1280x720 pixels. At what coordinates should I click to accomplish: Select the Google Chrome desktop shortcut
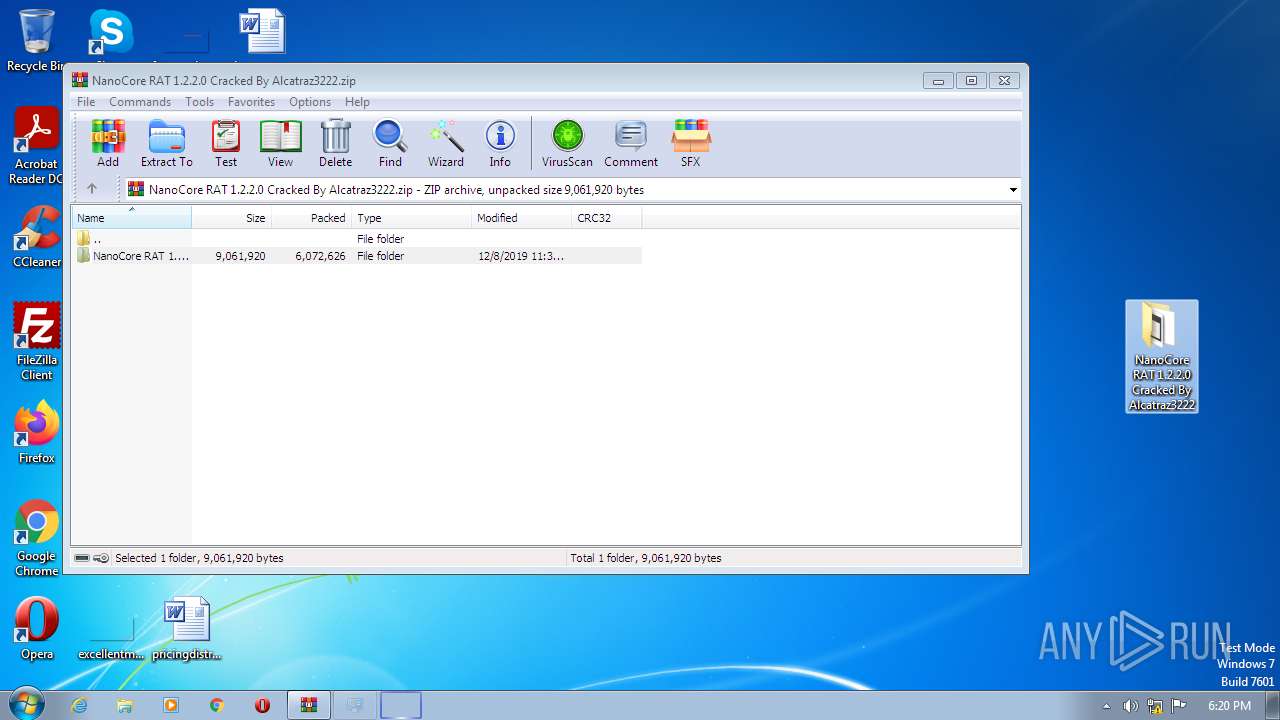click(x=37, y=538)
